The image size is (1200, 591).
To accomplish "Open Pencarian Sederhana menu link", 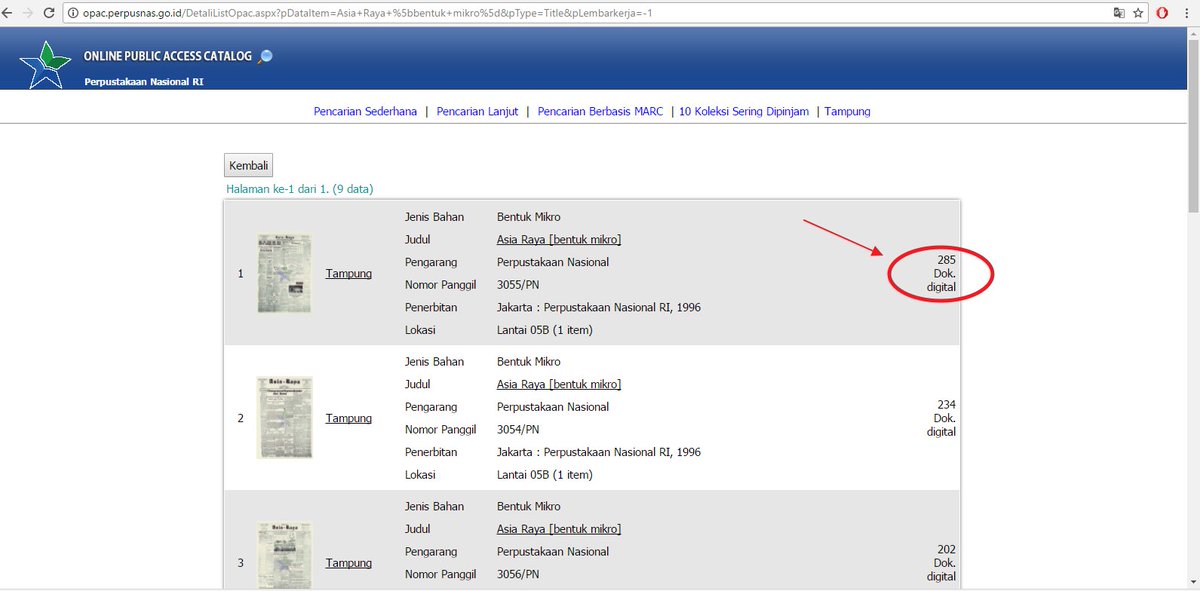I will point(365,112).
